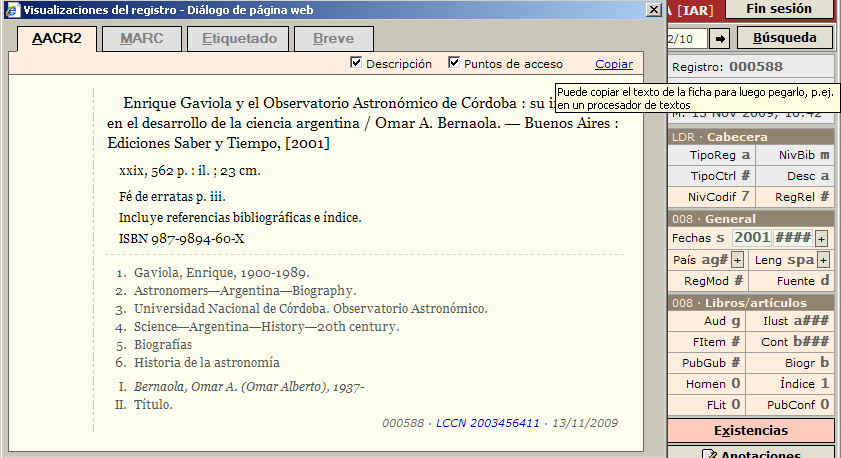
Task: Click the plus button beside Fechas field
Action: pyautogui.click(x=821, y=238)
